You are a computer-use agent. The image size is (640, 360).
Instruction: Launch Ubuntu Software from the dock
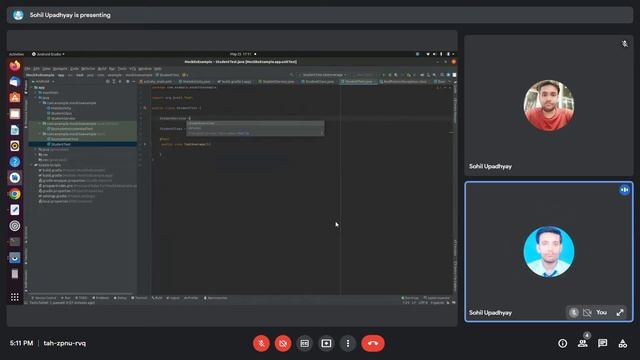[15, 98]
